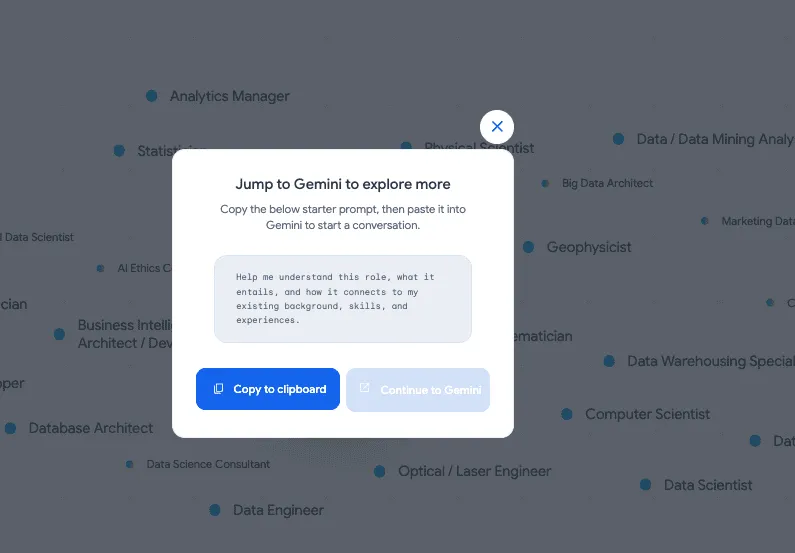Select the Computer Scientist role
795x553 pixels.
click(x=647, y=414)
